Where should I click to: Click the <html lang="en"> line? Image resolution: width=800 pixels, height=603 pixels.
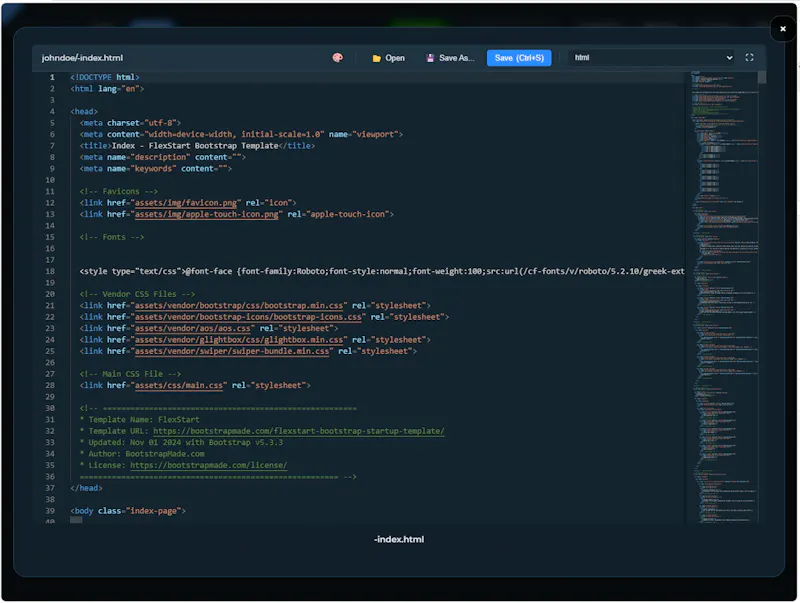(x=107, y=89)
